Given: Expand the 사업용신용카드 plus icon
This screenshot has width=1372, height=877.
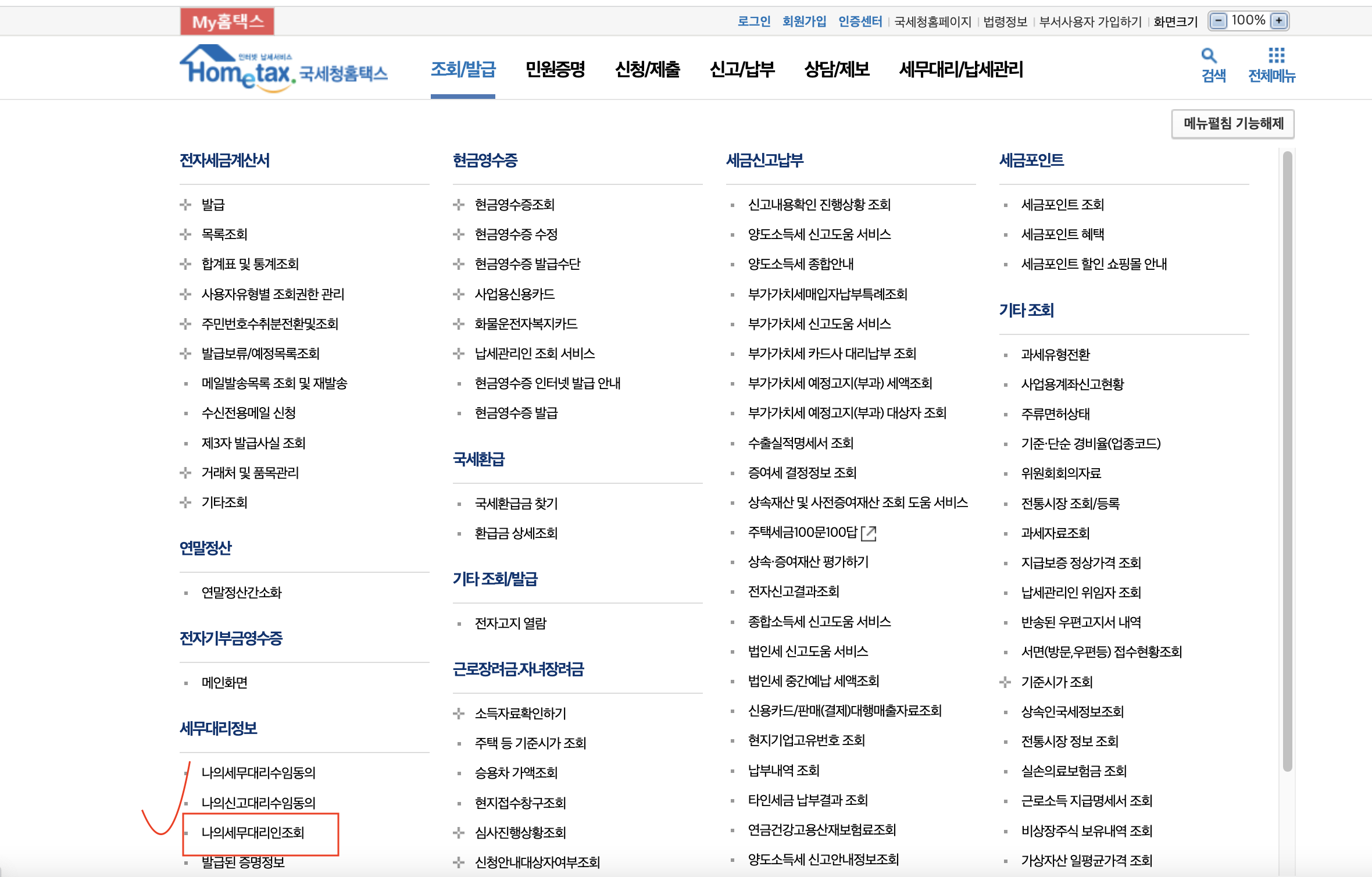Looking at the screenshot, I should point(459,294).
